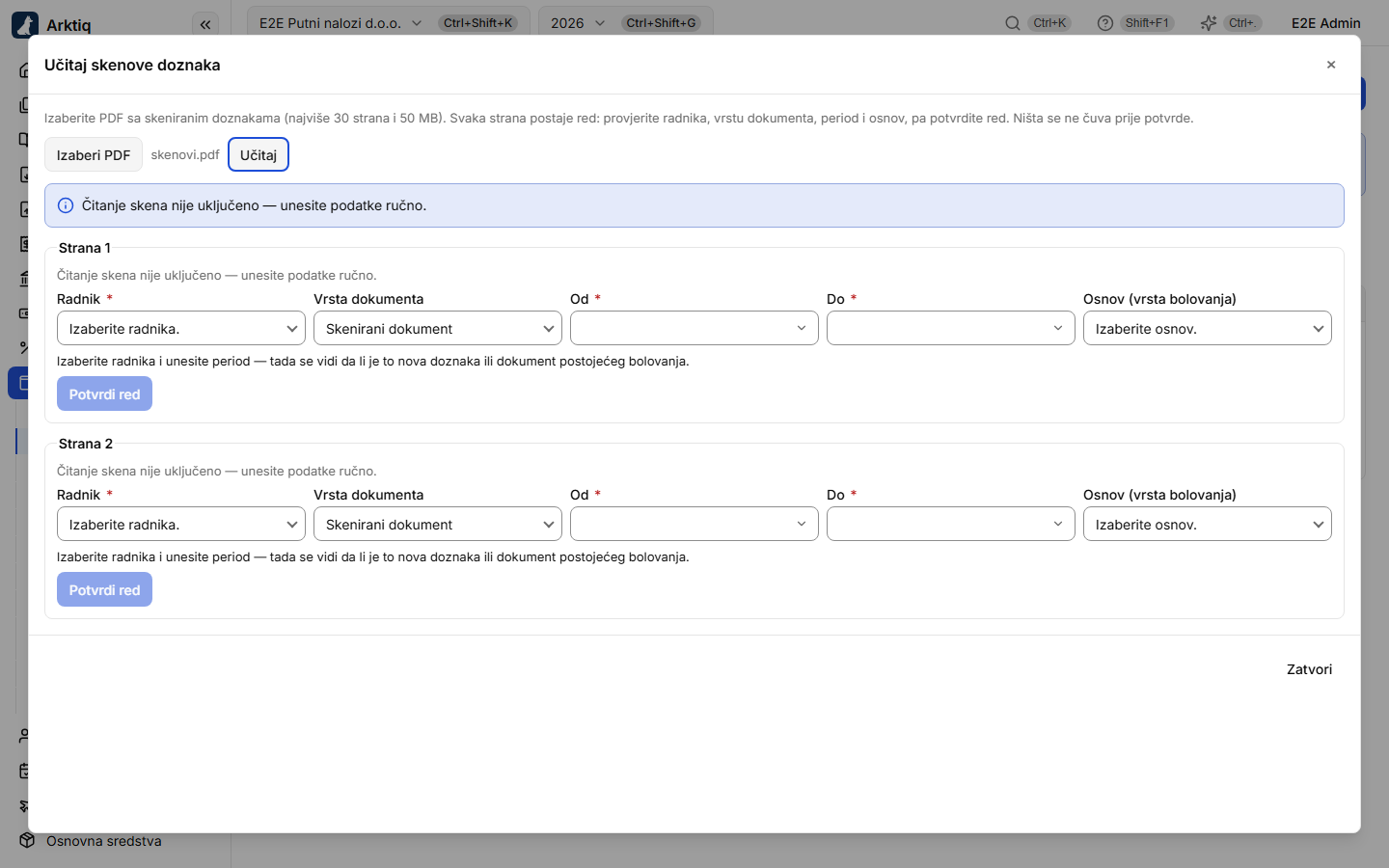
Task: Open the Radnik dropdown for Strana 1
Action: pyautogui.click(x=181, y=328)
